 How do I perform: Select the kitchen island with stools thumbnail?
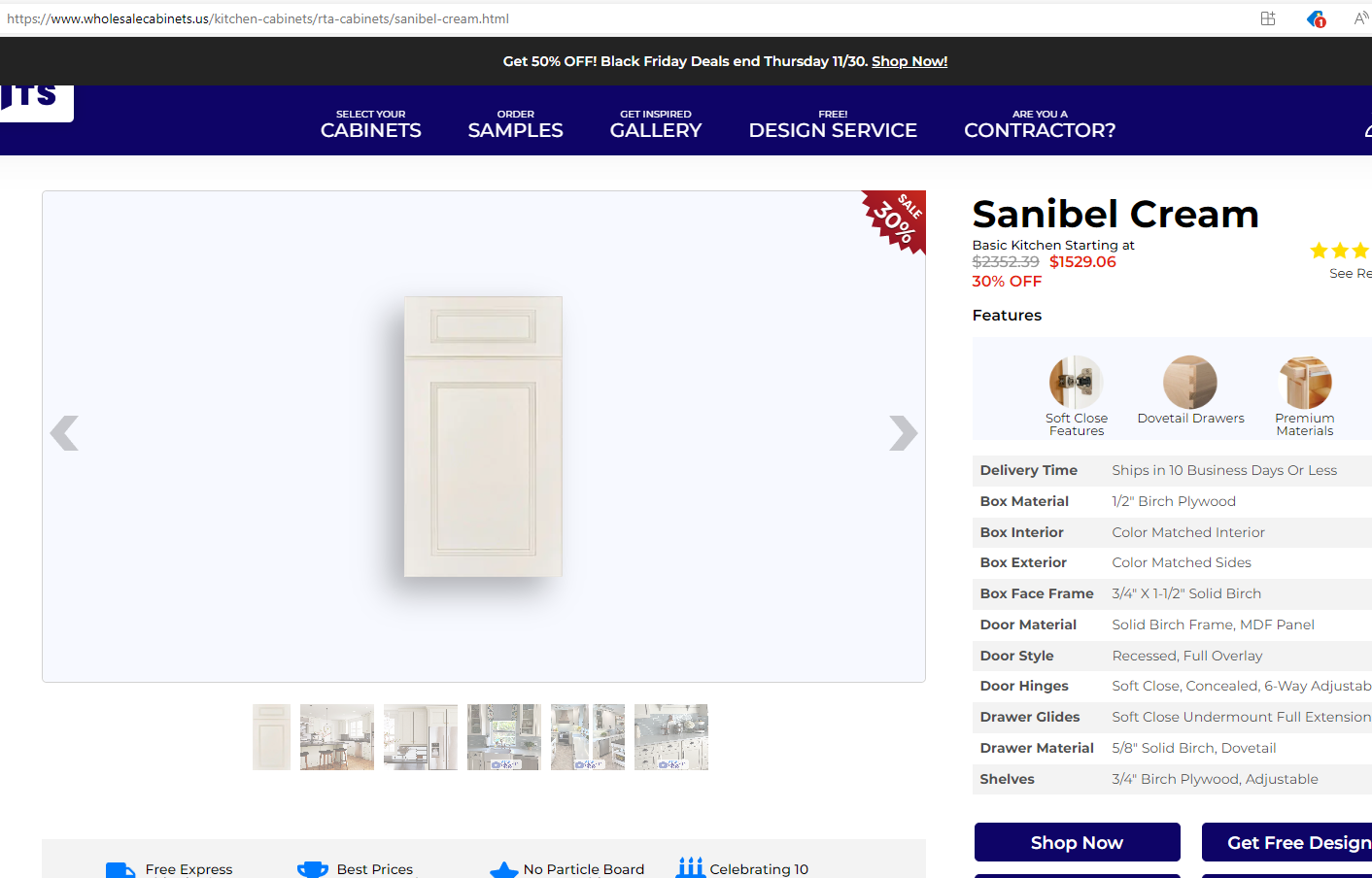pyautogui.click(x=337, y=737)
